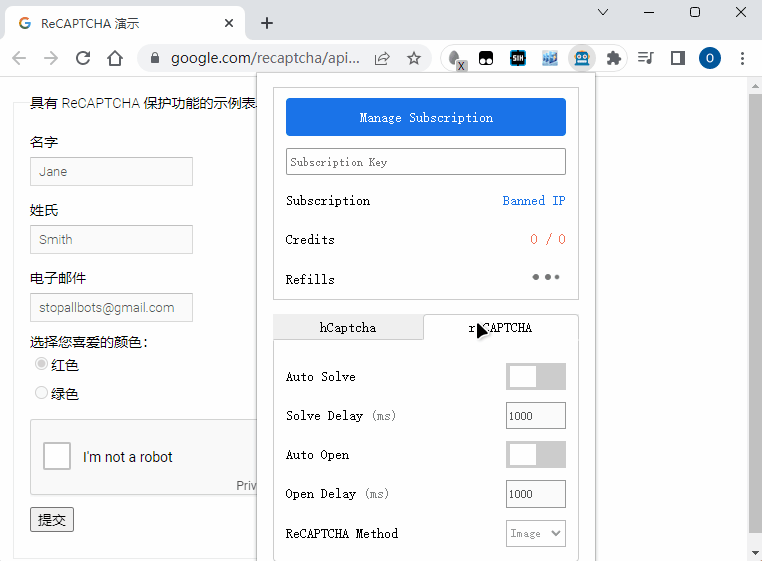Go back with the browser back arrow
This screenshot has width=762, height=561.
point(19,58)
